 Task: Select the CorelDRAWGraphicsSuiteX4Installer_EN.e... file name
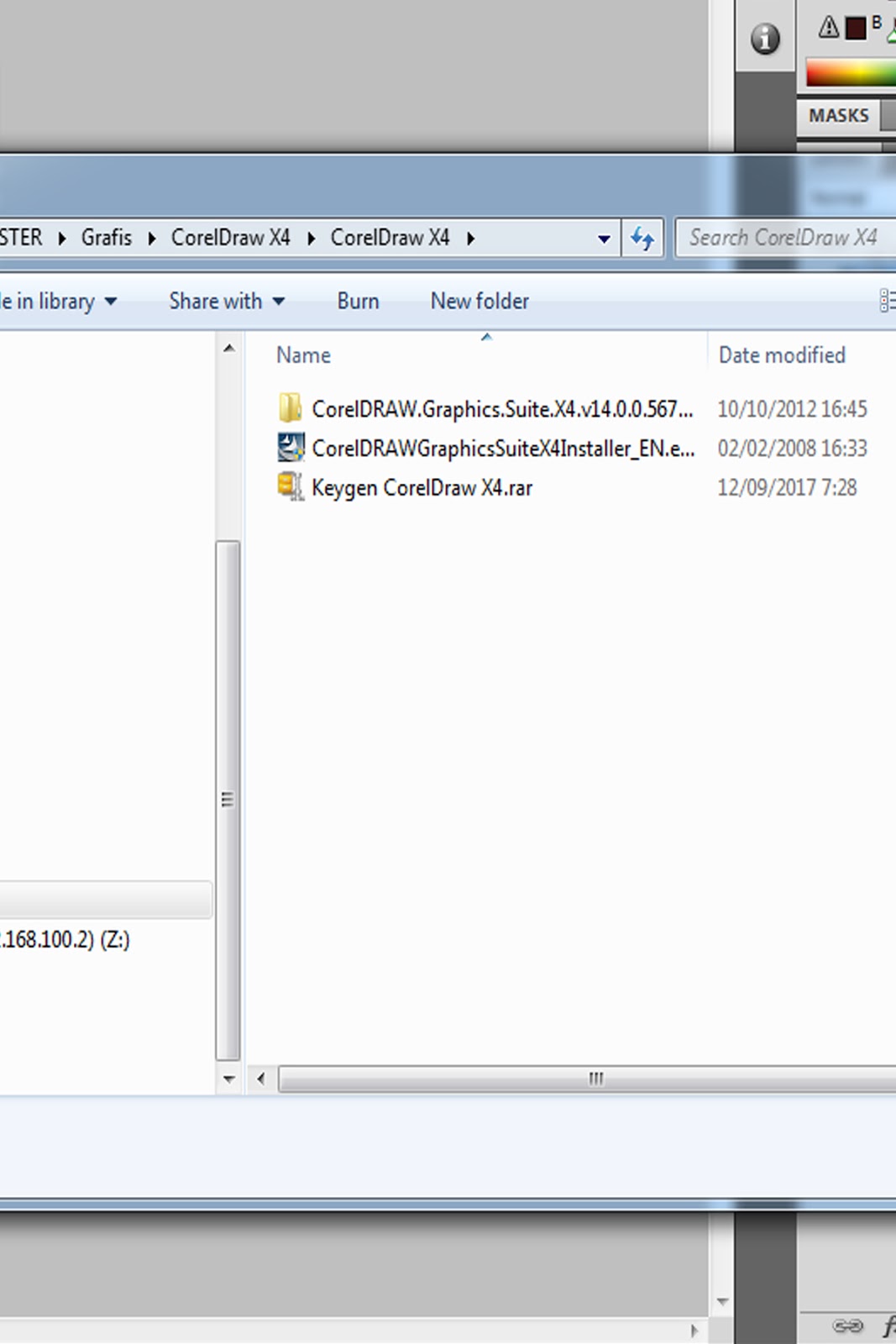click(x=503, y=449)
